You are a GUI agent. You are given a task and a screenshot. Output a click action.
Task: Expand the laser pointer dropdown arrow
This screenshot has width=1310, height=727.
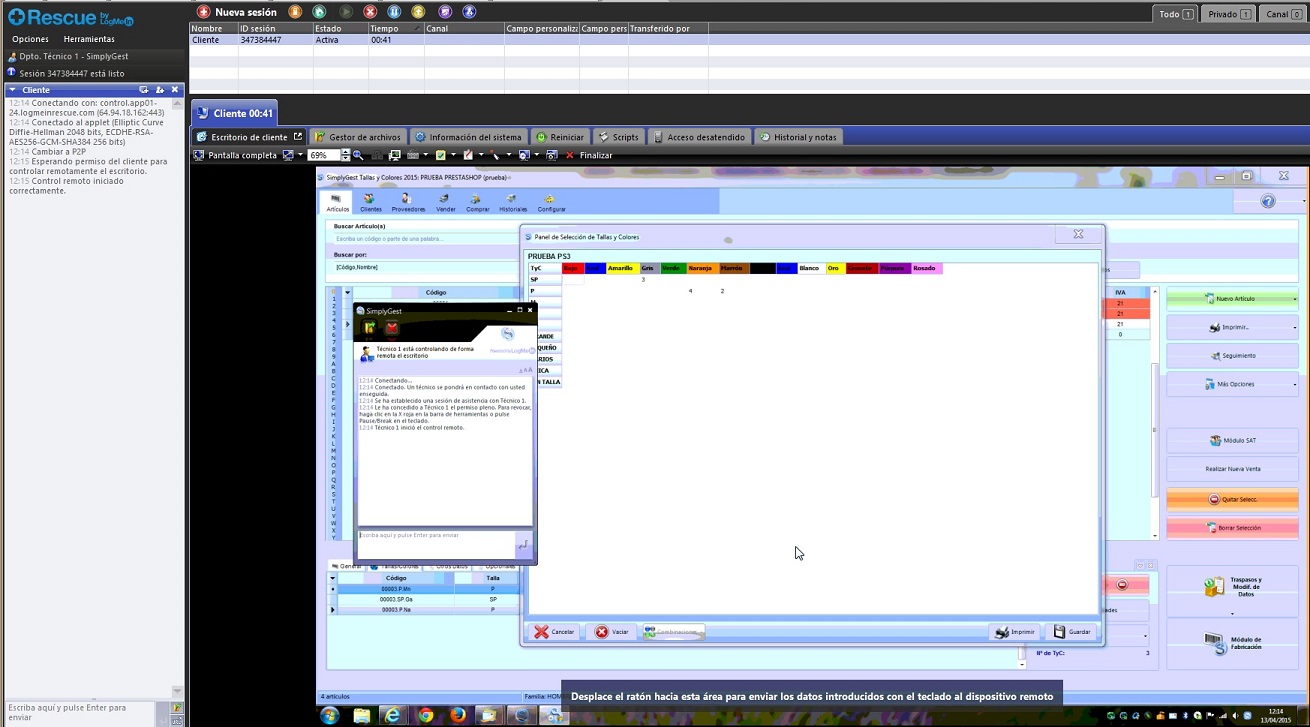tap(508, 155)
